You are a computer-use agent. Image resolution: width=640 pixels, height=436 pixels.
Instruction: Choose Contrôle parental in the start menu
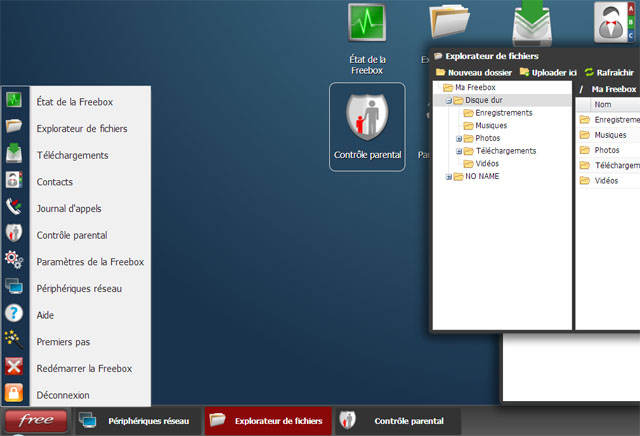coord(72,235)
